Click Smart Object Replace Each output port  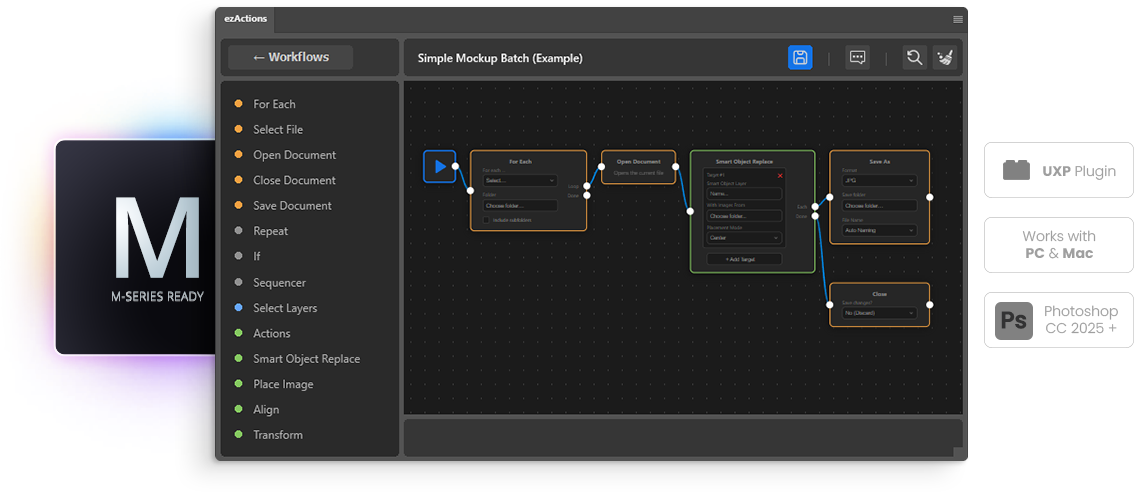click(815, 206)
